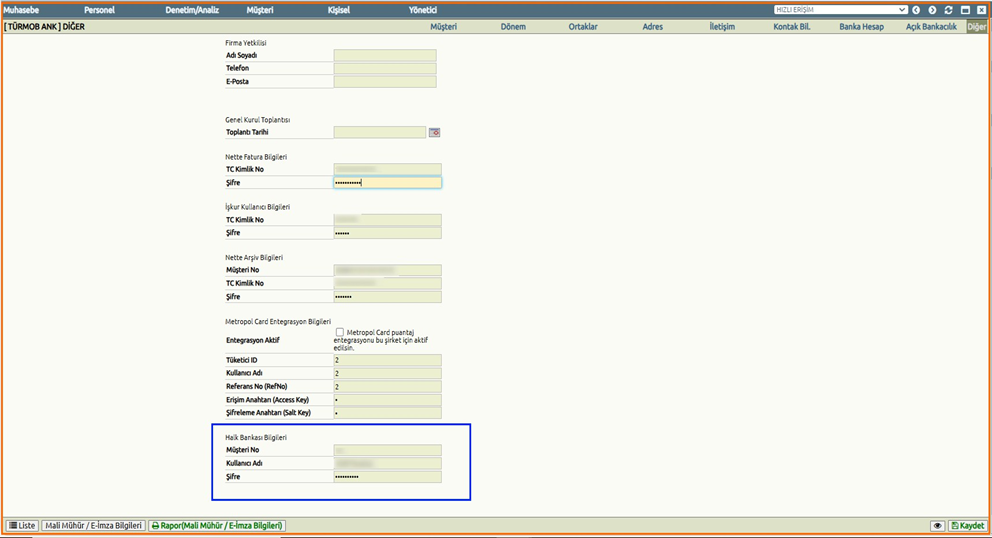Switch to the Banka Hesap tab
This screenshot has height=538, width=992.
[862, 27]
